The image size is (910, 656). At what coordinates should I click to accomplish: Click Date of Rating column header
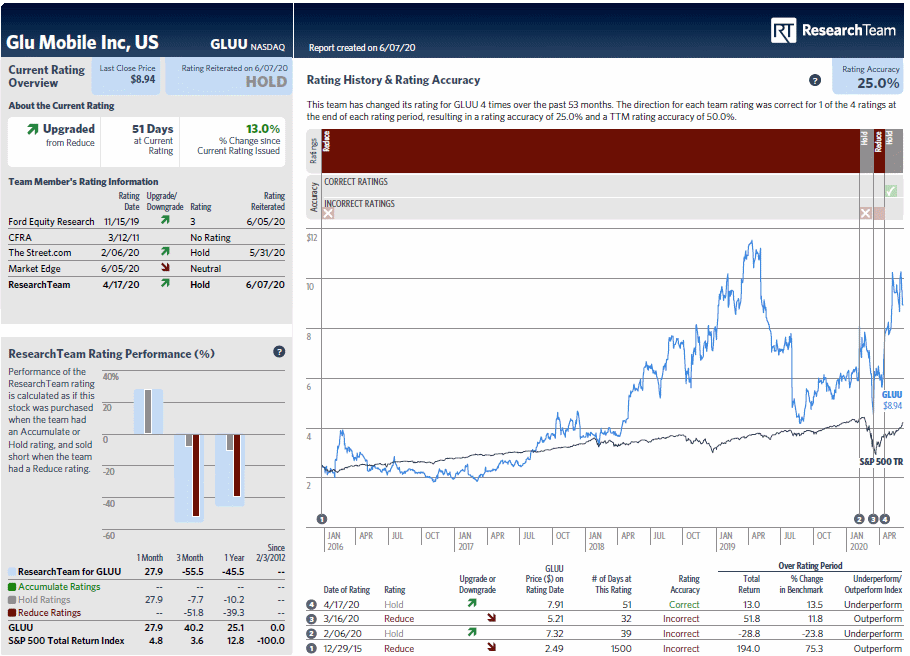(x=346, y=590)
